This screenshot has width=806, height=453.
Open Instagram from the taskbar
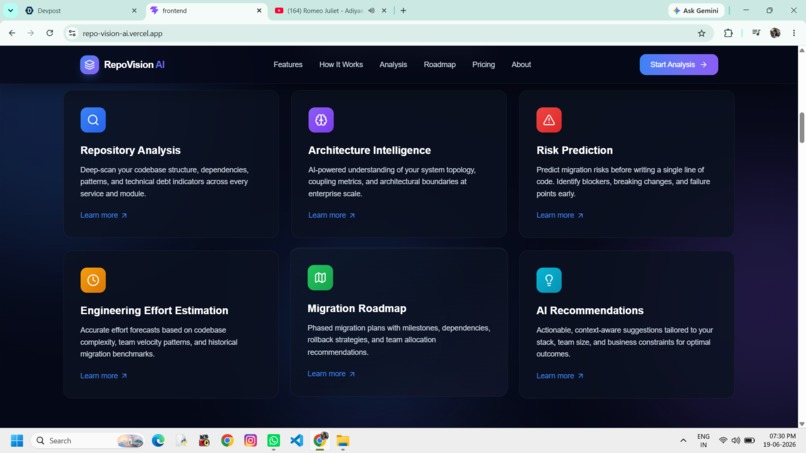(x=250, y=441)
